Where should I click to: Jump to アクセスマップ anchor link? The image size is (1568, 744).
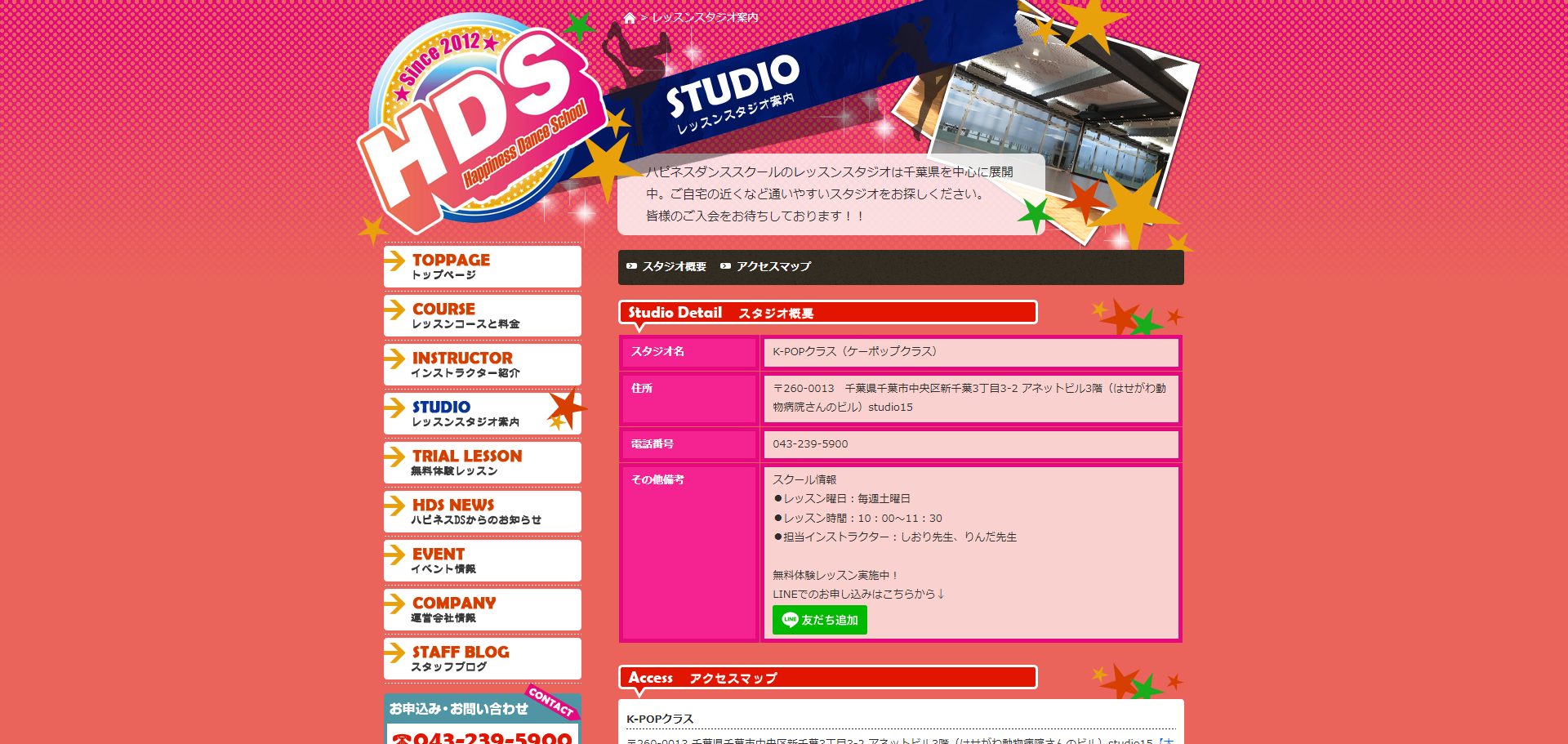pos(773,266)
